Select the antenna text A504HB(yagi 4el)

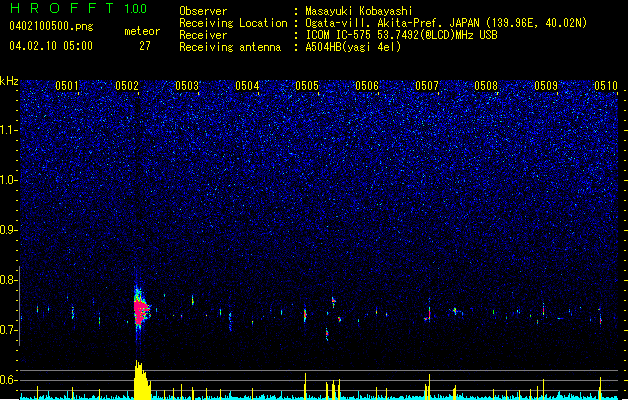pyautogui.click(x=353, y=47)
